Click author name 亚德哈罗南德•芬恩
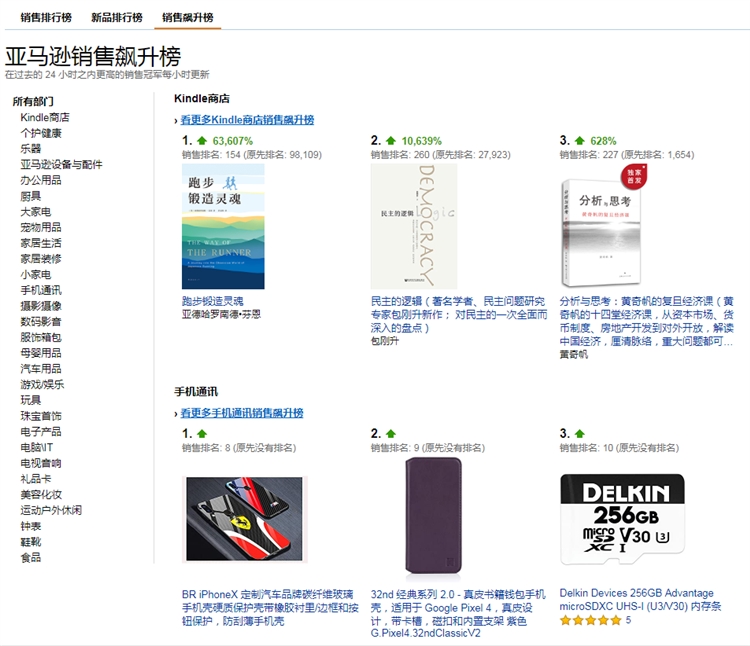 (221, 315)
